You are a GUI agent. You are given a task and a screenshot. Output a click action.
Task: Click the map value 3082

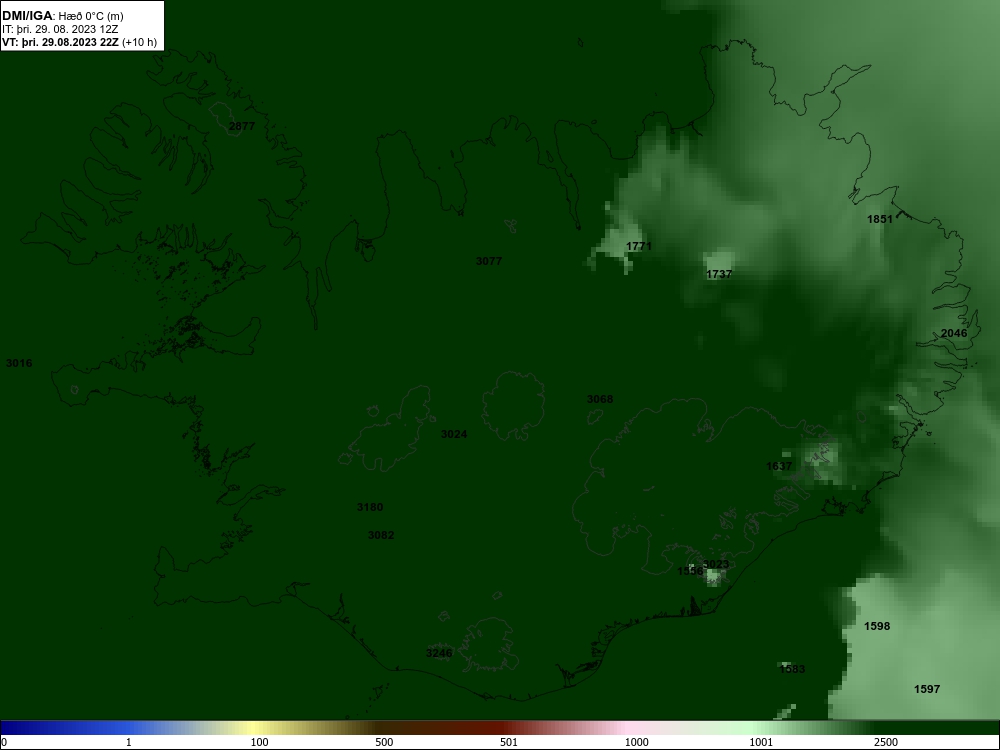[x=381, y=535]
